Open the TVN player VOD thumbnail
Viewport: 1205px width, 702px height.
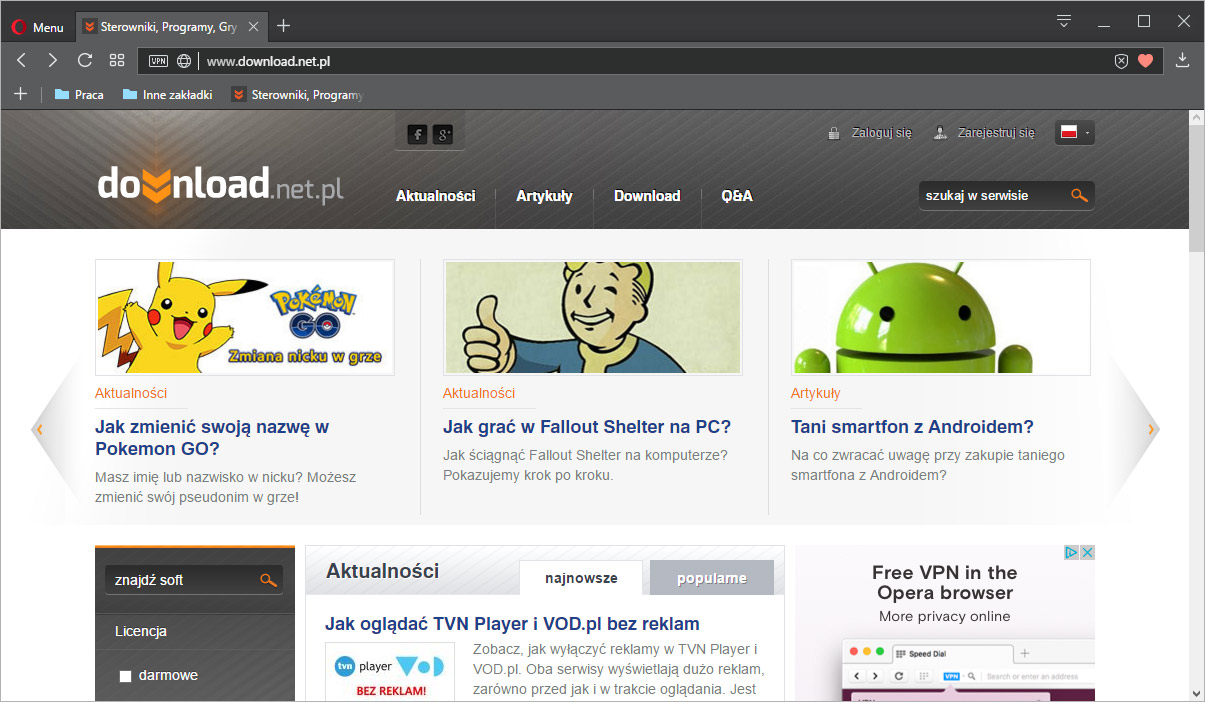pyautogui.click(x=390, y=672)
